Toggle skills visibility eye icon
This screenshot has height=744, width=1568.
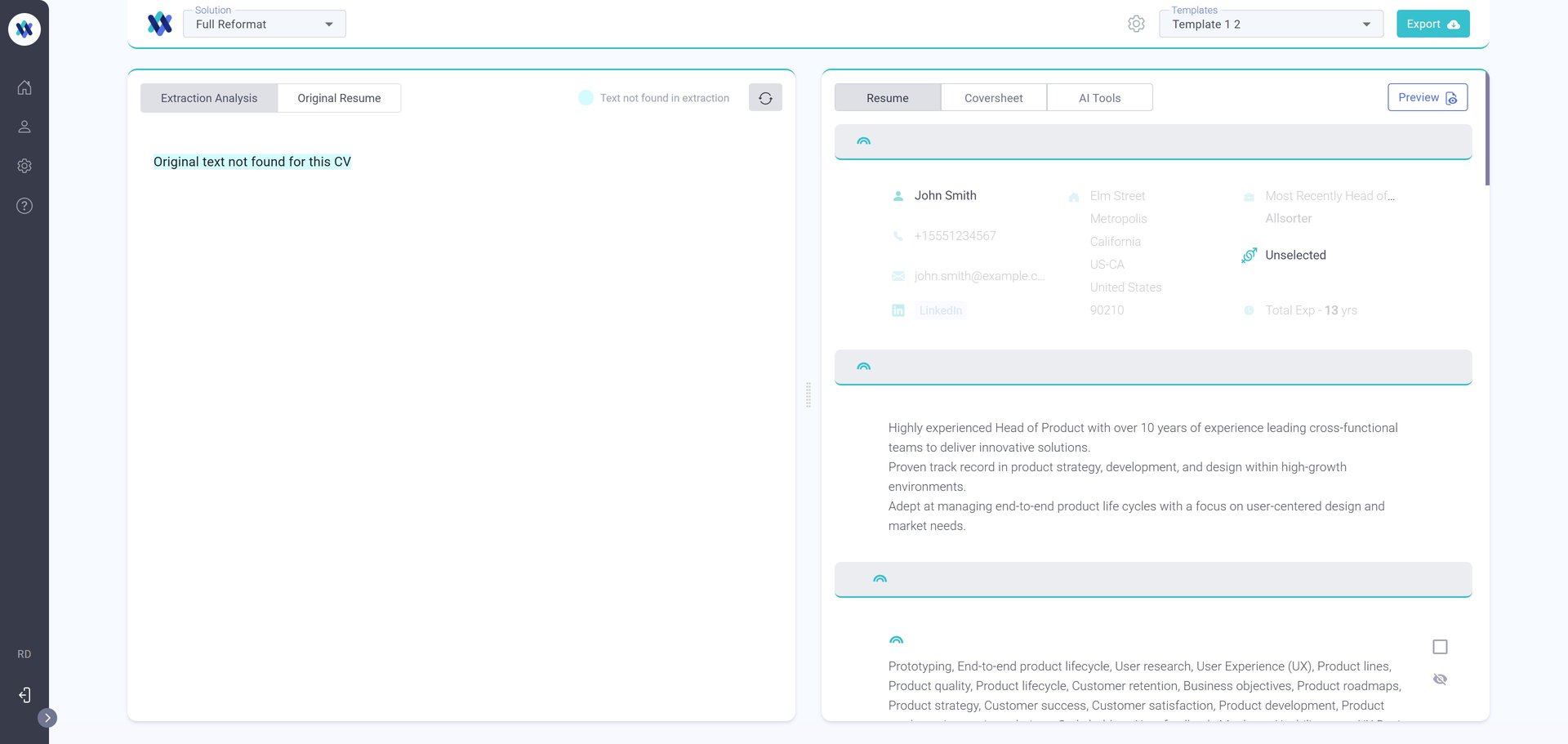(x=1440, y=679)
